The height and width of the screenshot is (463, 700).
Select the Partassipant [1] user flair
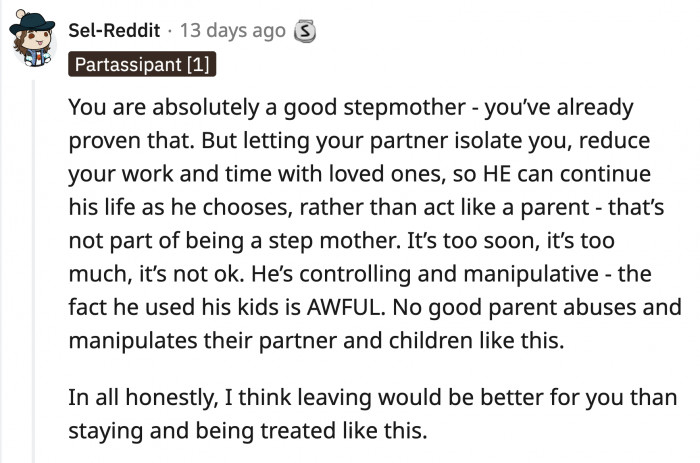pos(142,64)
